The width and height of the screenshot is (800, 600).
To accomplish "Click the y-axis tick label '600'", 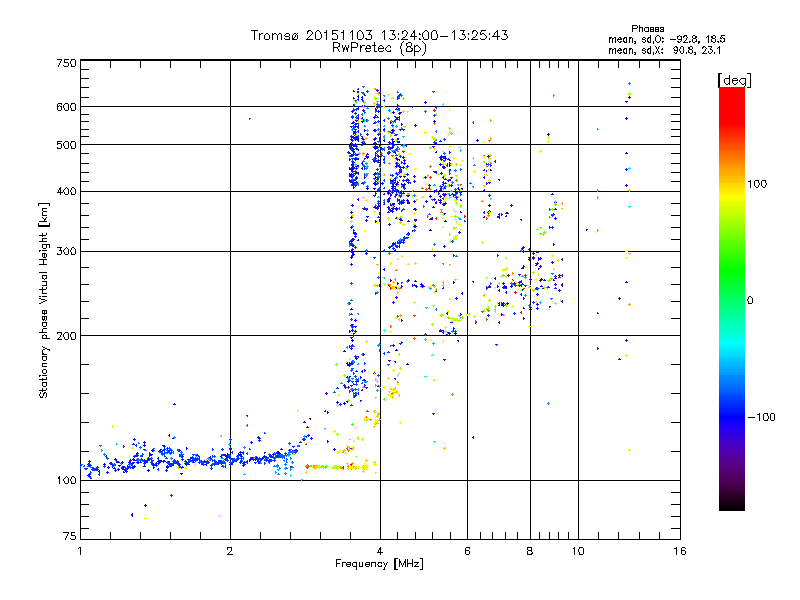I will point(66,107).
